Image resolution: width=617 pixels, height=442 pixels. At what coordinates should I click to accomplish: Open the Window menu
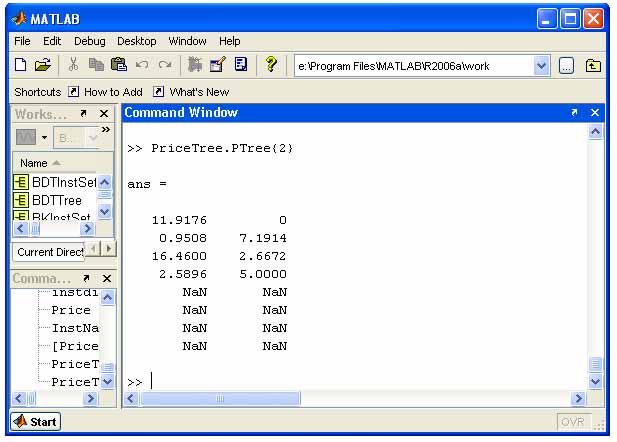click(x=187, y=41)
